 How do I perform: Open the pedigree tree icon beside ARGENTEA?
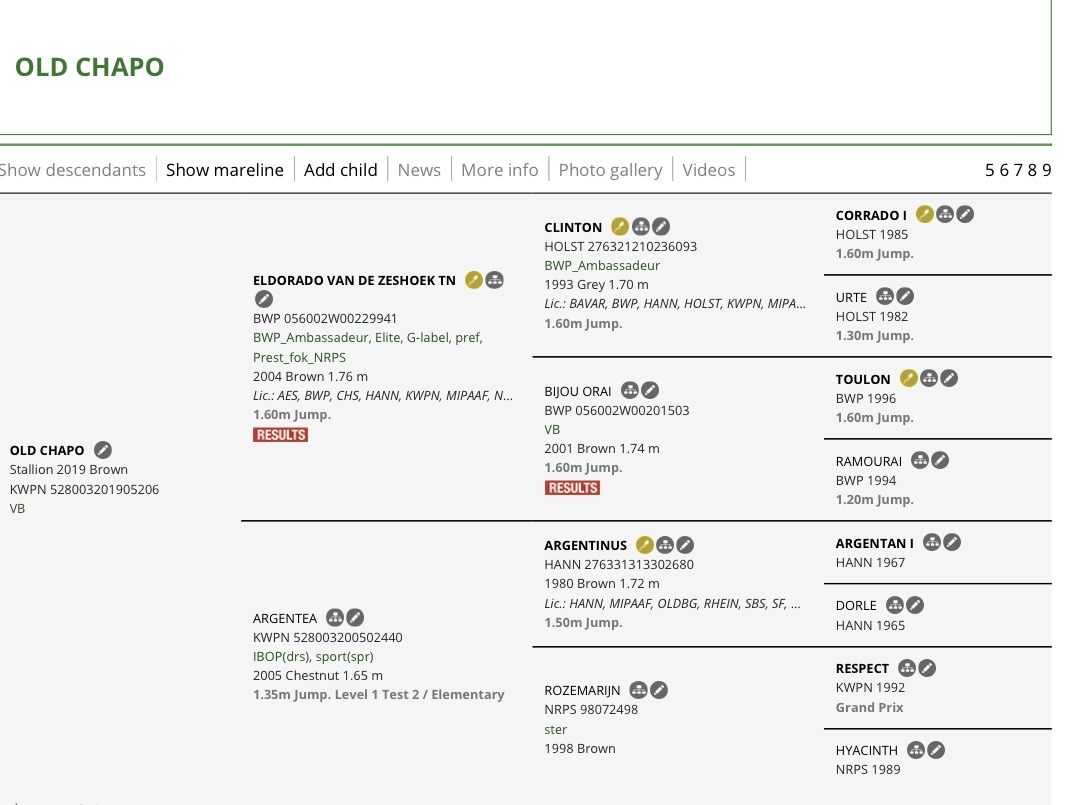(x=335, y=618)
